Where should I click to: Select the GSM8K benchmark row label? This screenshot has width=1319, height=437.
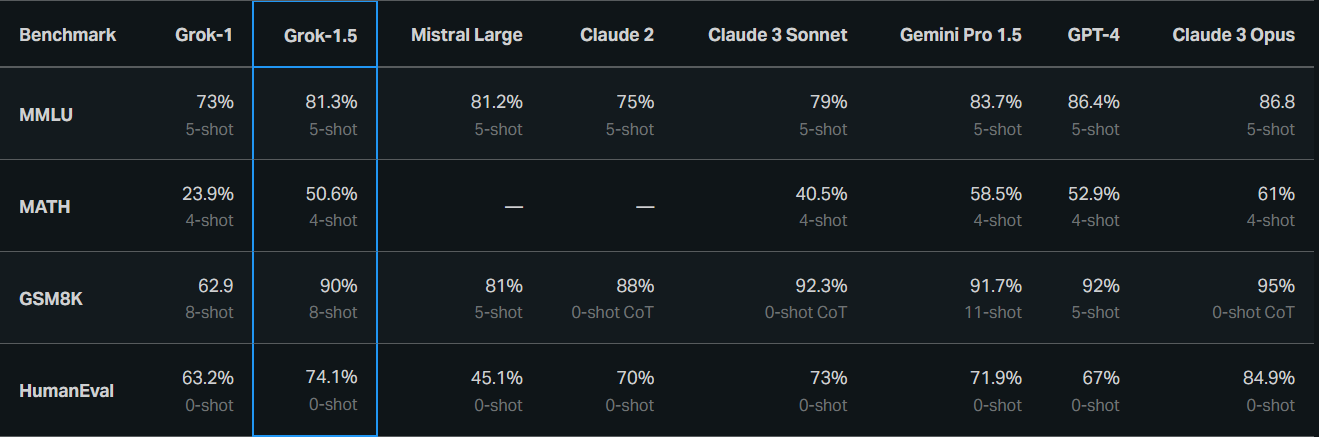[50, 299]
